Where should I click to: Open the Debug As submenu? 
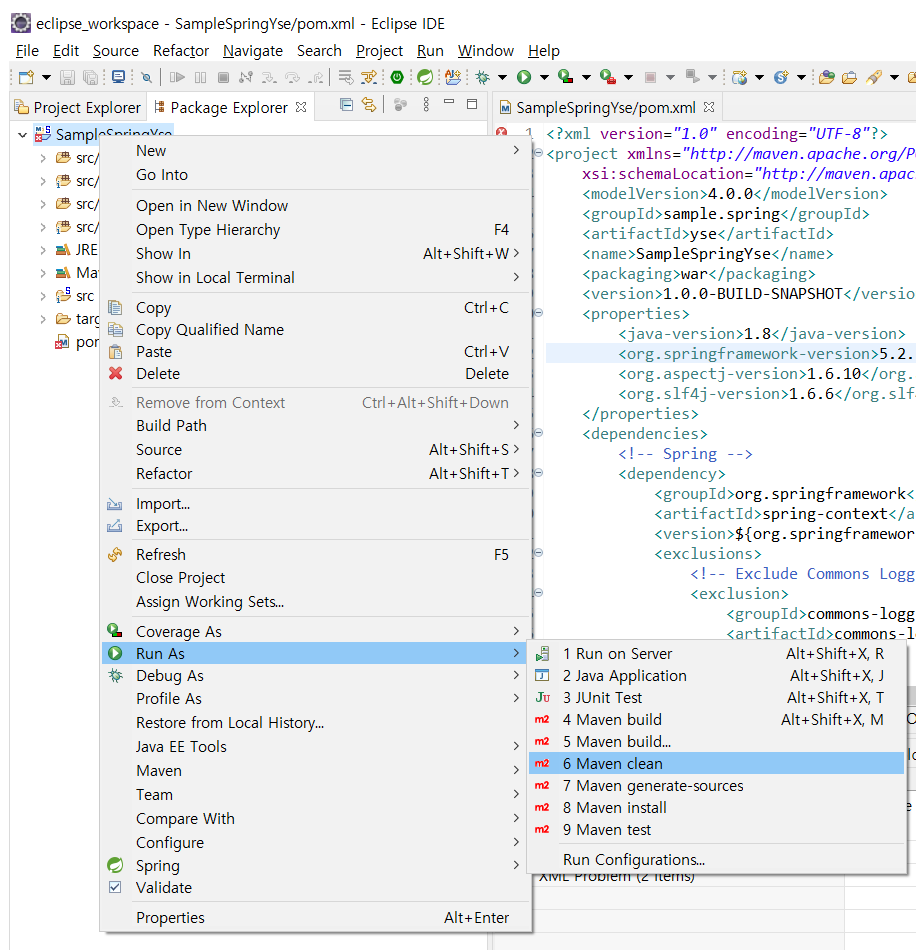coord(317,676)
